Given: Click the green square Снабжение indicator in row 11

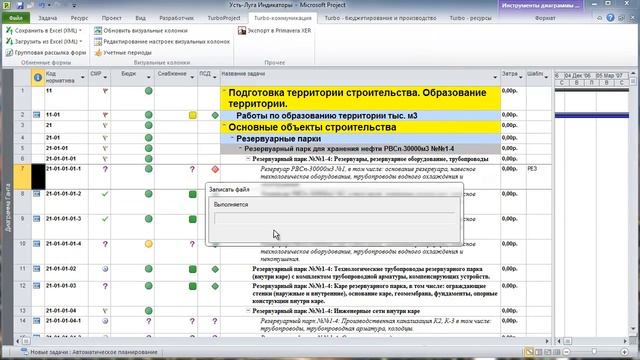Looking at the screenshot, I should click(193, 269).
